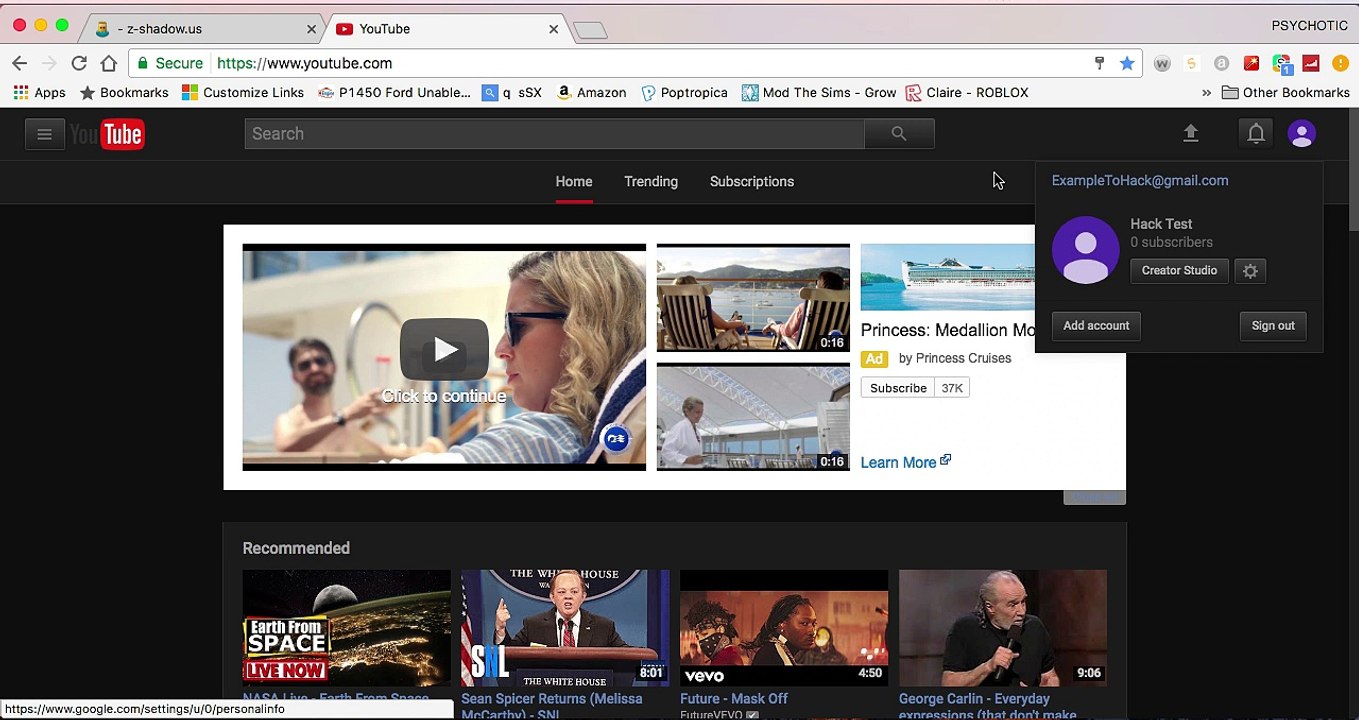Close the YouTube tab
The image size is (1359, 720).
(553, 29)
